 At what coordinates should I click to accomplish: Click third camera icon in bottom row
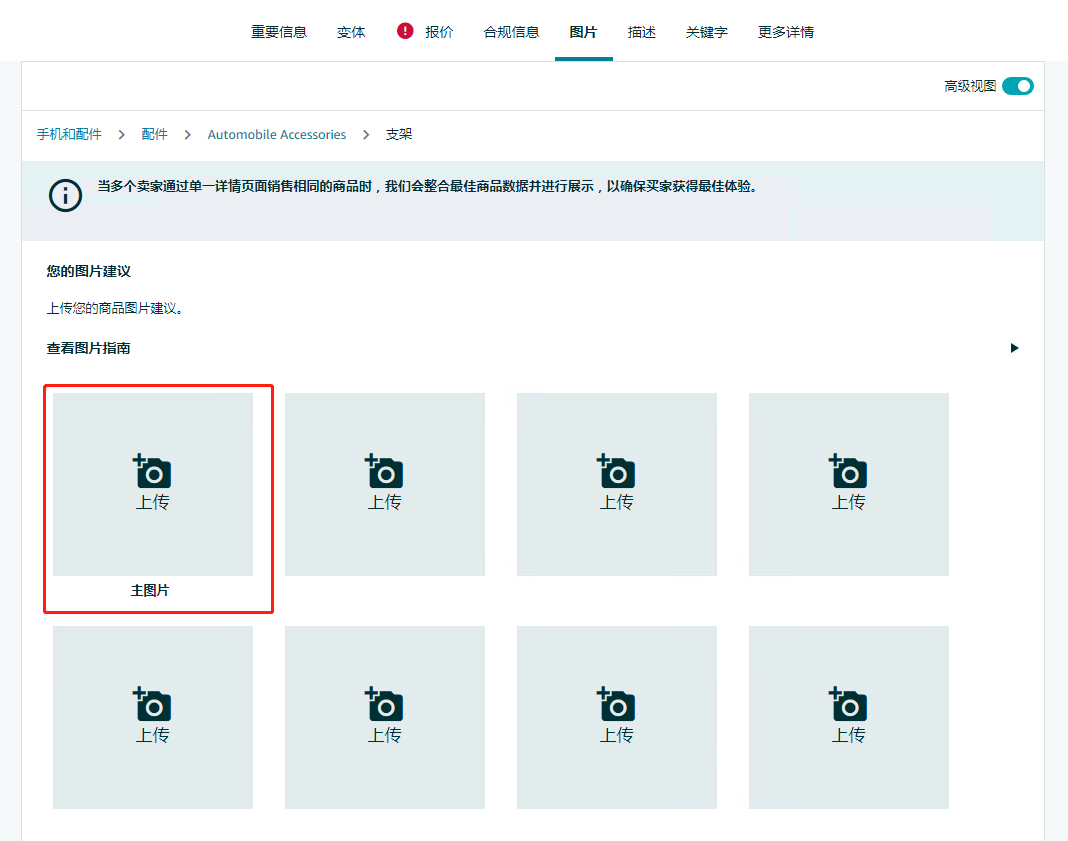(617, 705)
